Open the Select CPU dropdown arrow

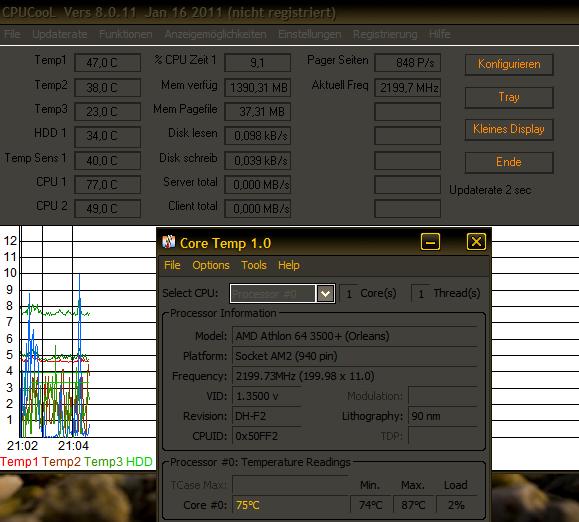(x=325, y=294)
